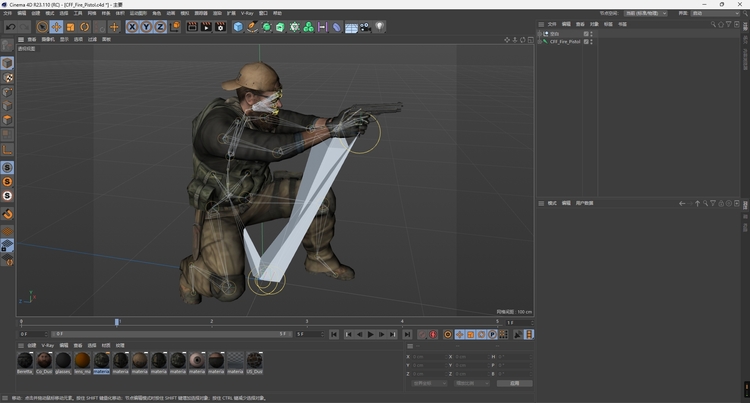Select the 空白 null object row
Image resolution: width=750 pixels, height=403 pixels.
pos(554,34)
